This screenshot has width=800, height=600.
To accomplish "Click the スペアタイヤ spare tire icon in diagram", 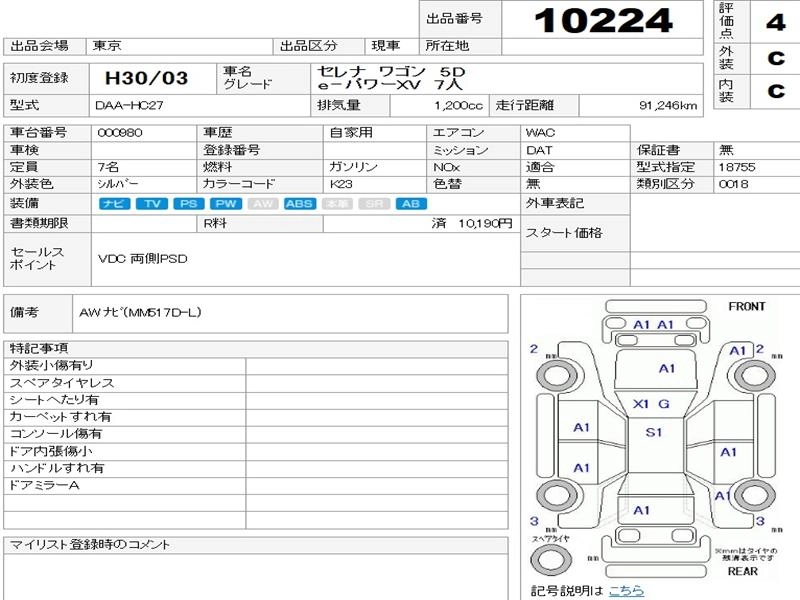I will (551, 559).
